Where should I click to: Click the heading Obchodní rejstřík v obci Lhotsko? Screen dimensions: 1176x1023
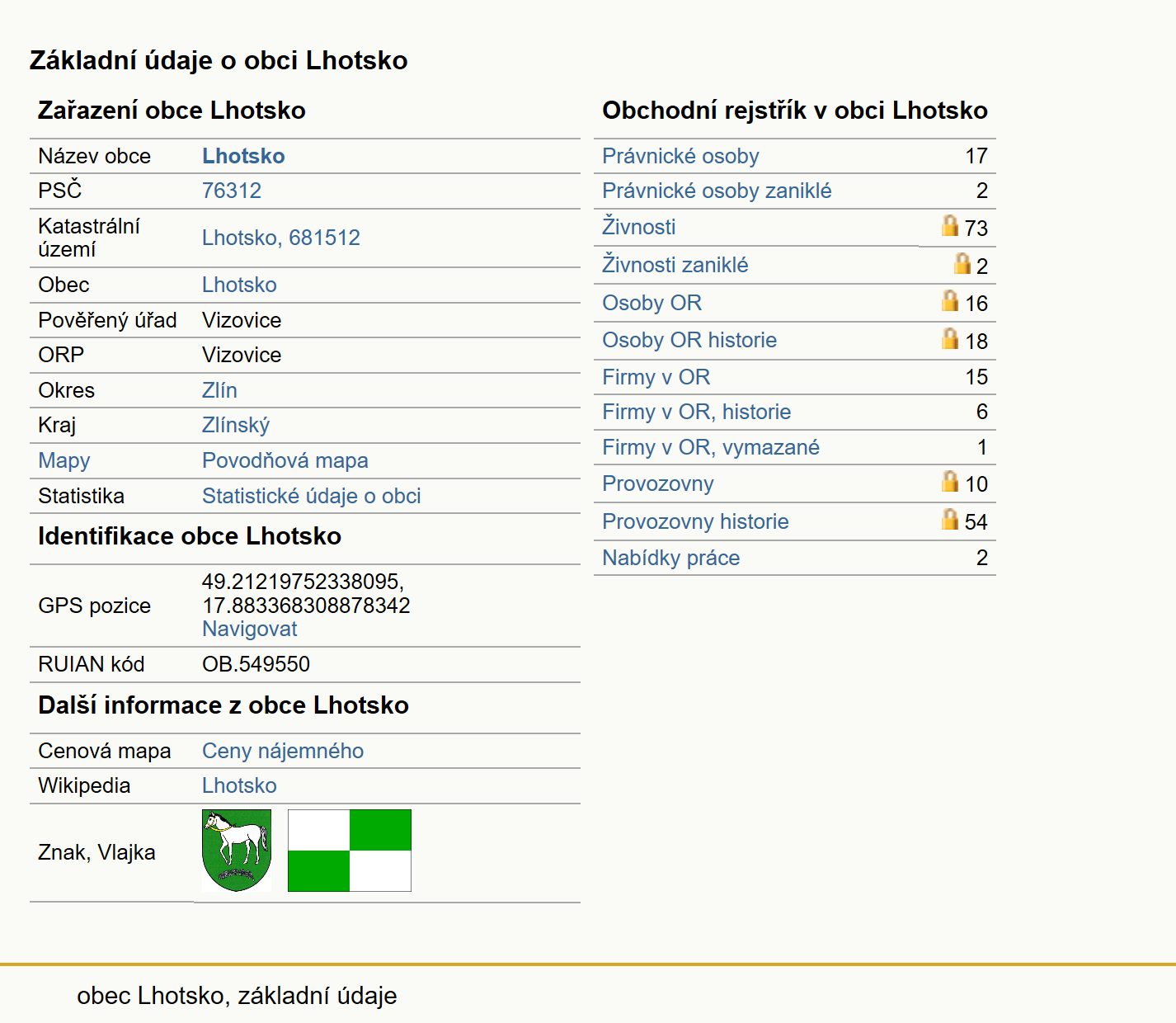click(x=795, y=111)
